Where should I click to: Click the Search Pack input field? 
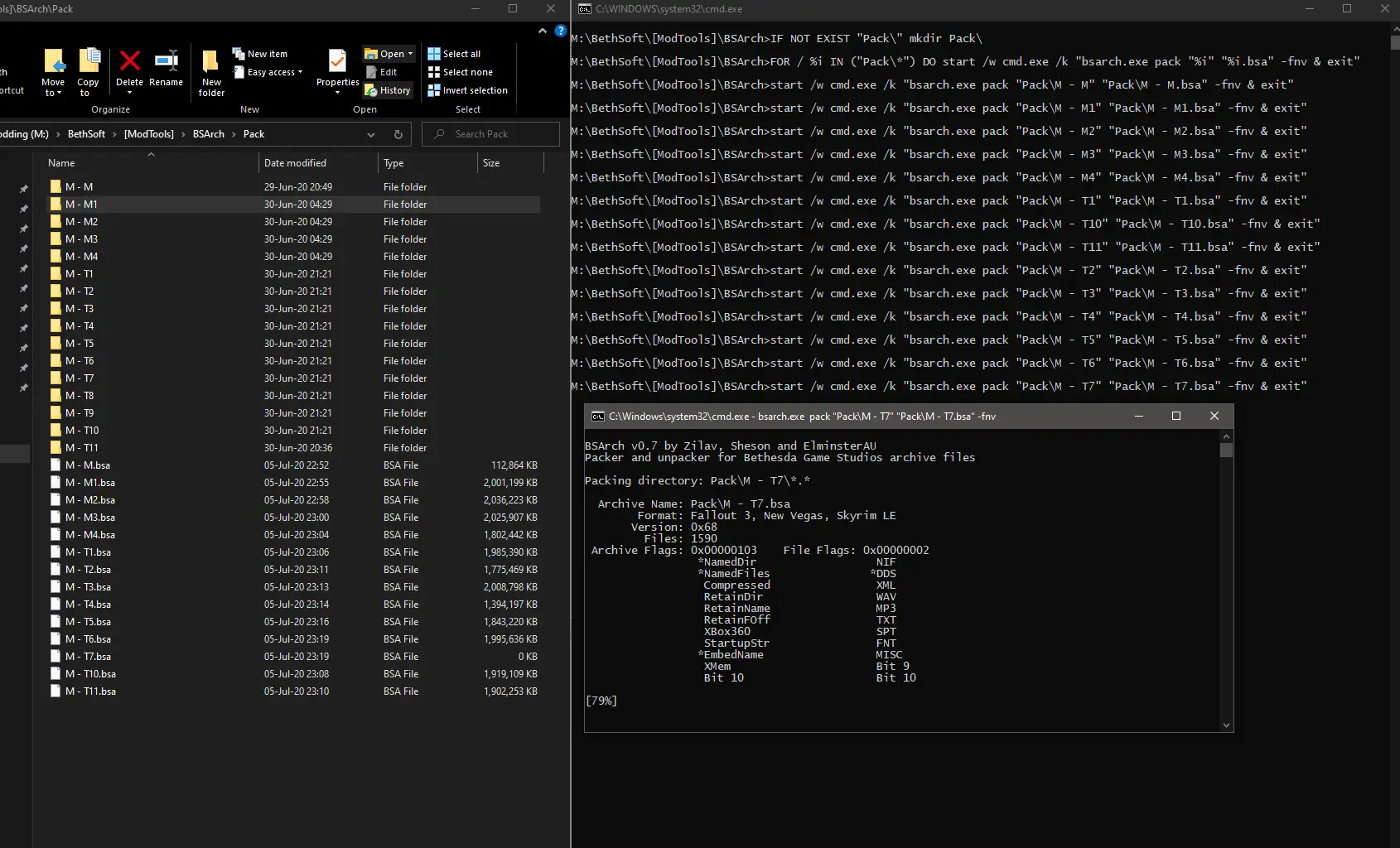click(x=490, y=134)
